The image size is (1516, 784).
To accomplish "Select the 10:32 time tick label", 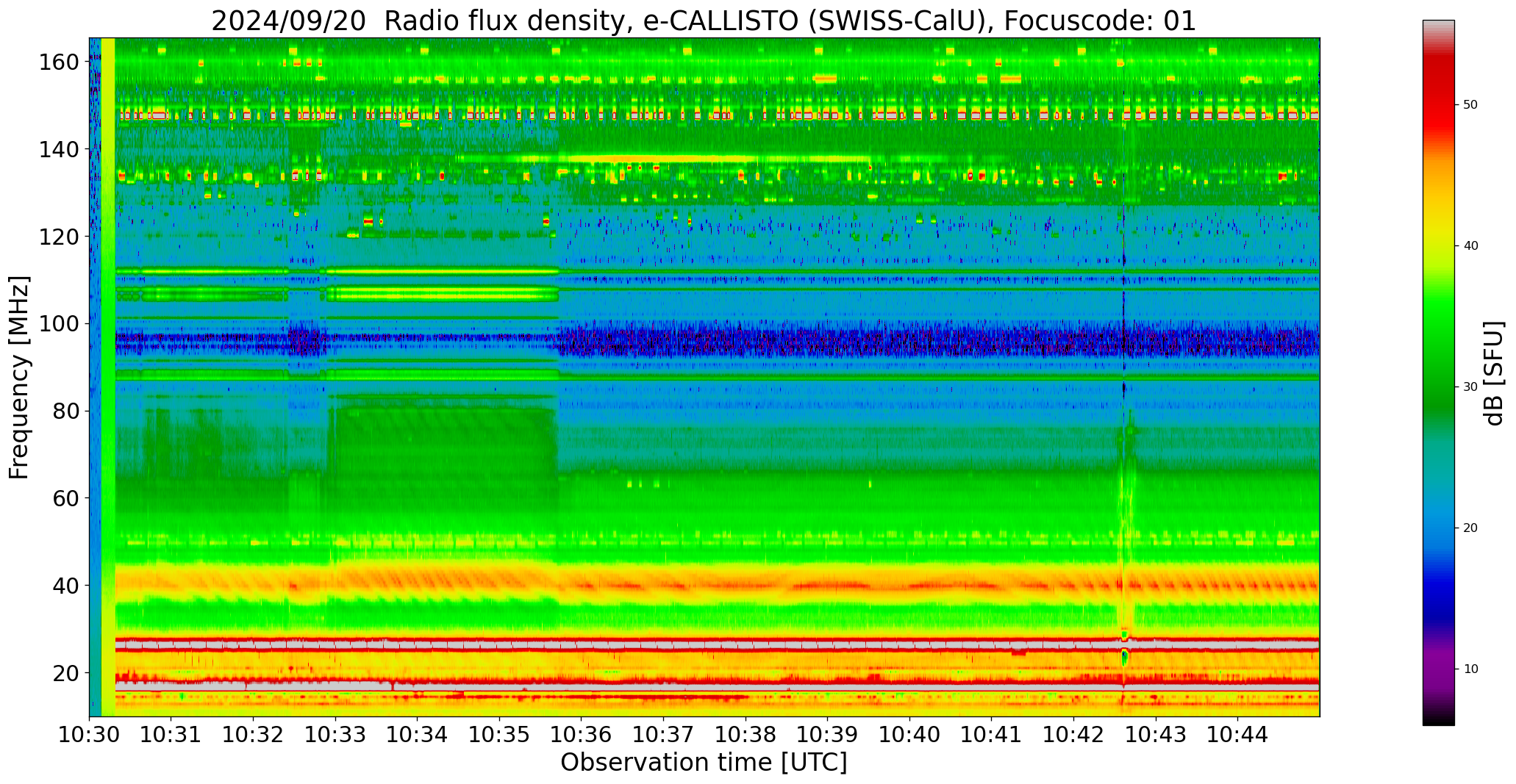I will pyautogui.click(x=254, y=734).
